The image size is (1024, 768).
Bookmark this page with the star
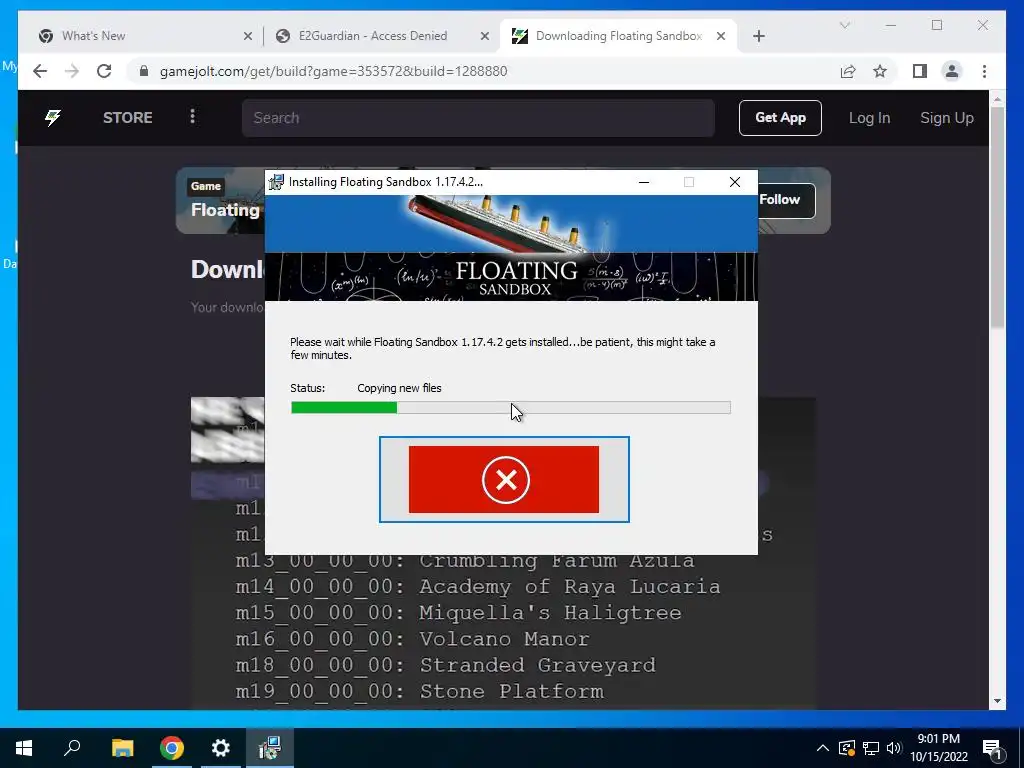[880, 71]
